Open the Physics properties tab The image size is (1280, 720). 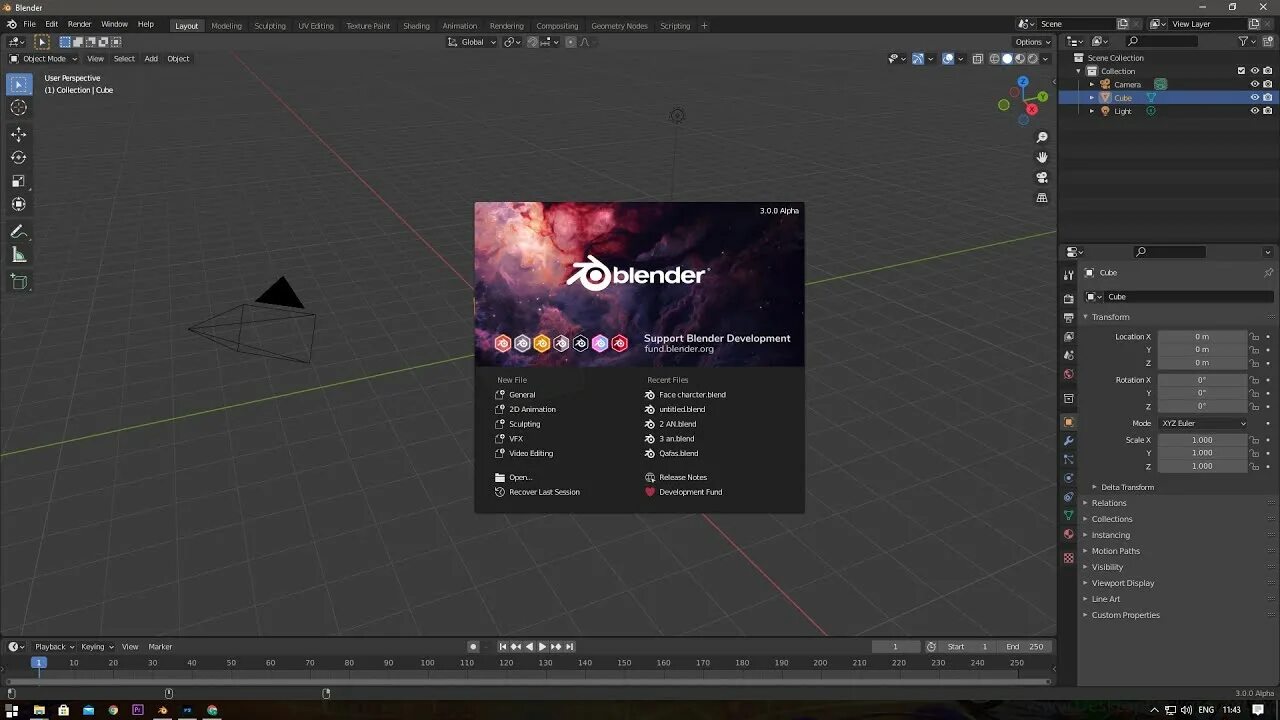pos(1068,478)
